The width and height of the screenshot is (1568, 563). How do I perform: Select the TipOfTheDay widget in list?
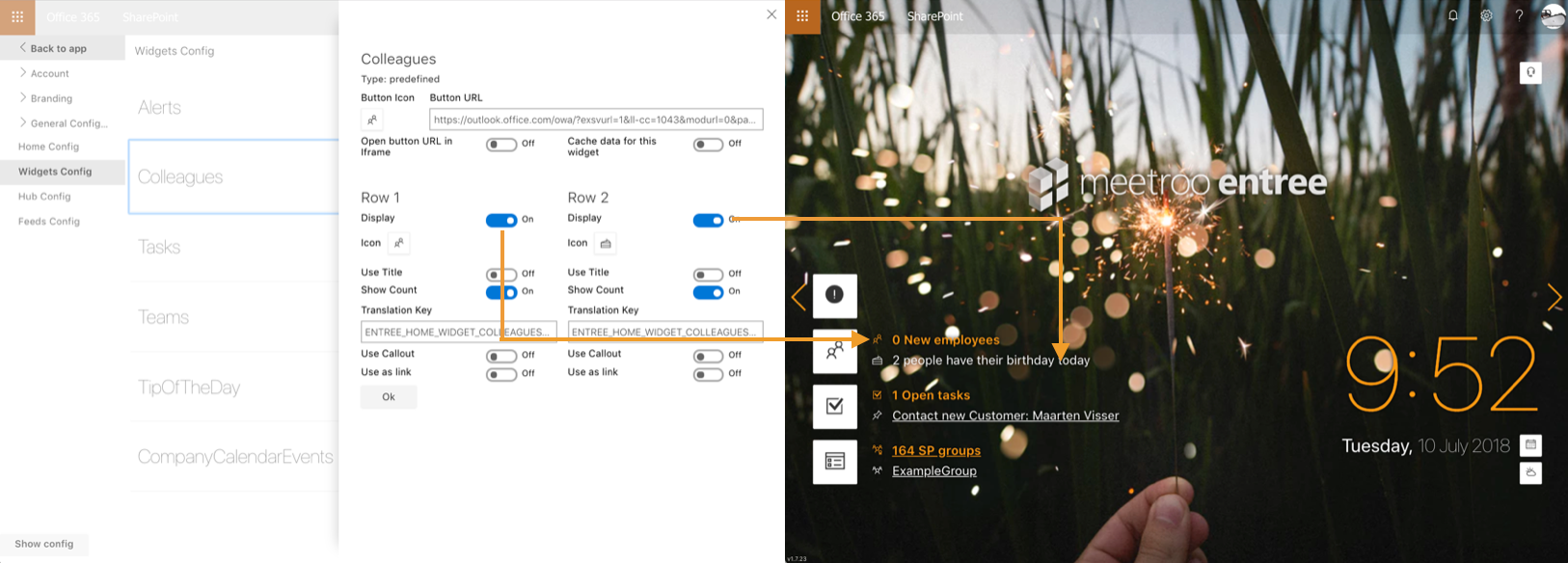tap(233, 388)
